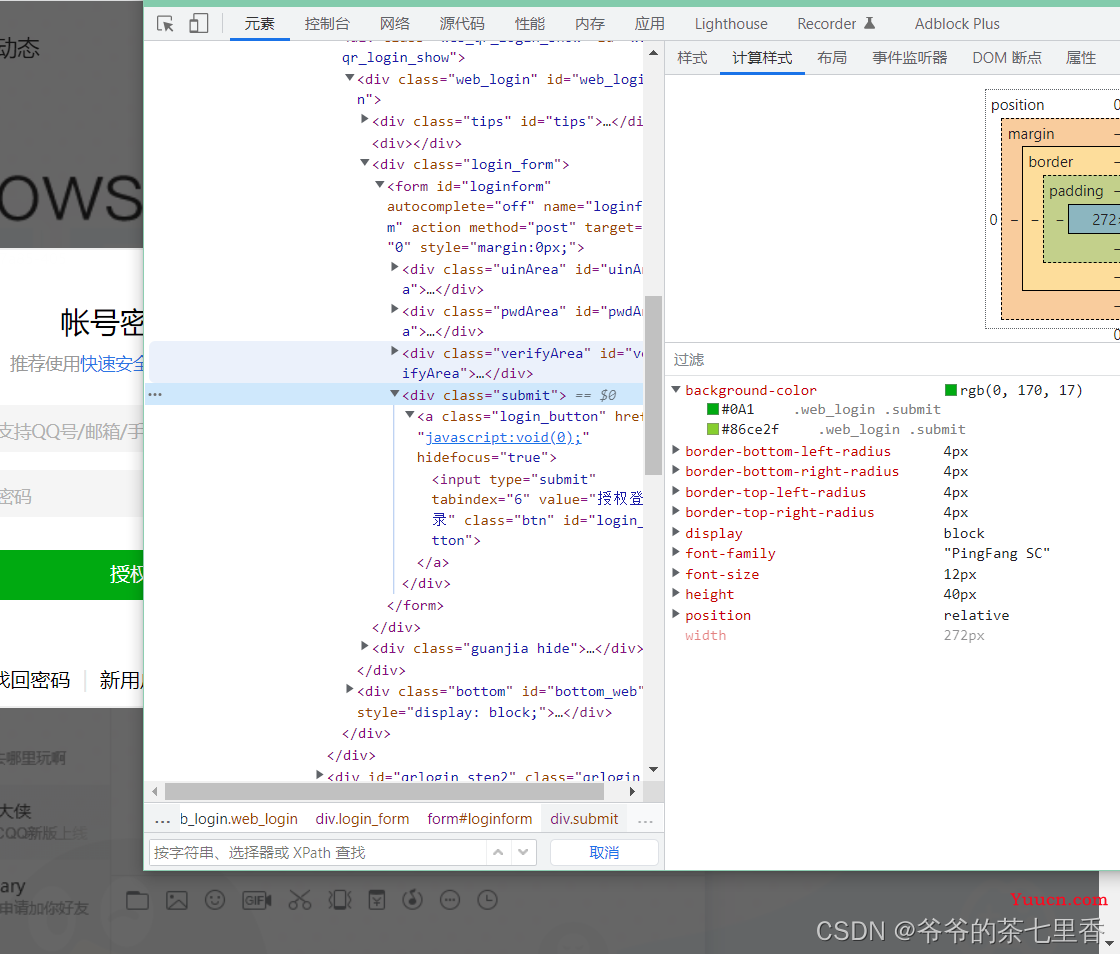Collapse background-color computed property
Screen dimensions: 1120x954
coord(675,389)
